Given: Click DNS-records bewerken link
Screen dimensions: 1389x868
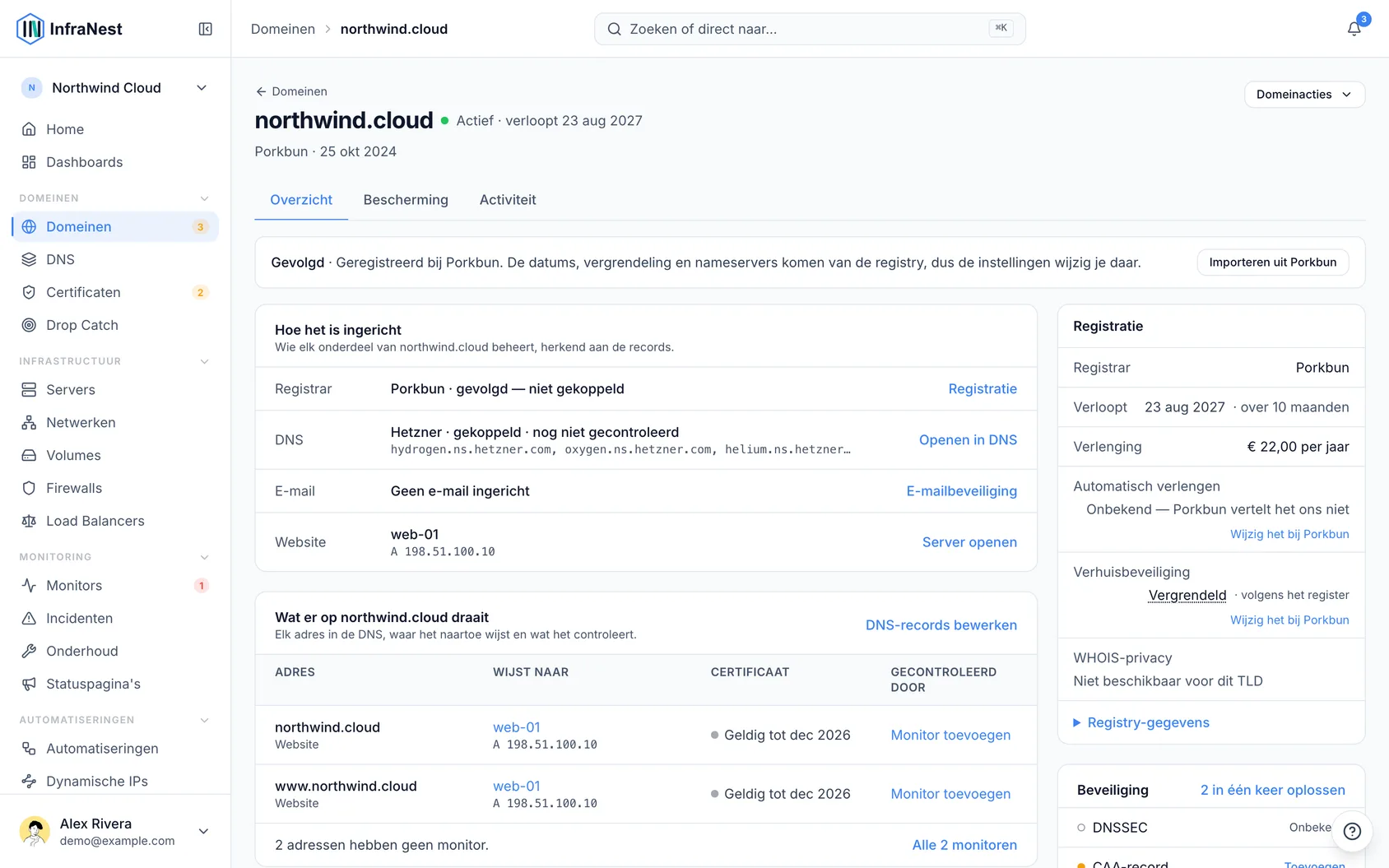Looking at the screenshot, I should pyautogui.click(x=941, y=625).
